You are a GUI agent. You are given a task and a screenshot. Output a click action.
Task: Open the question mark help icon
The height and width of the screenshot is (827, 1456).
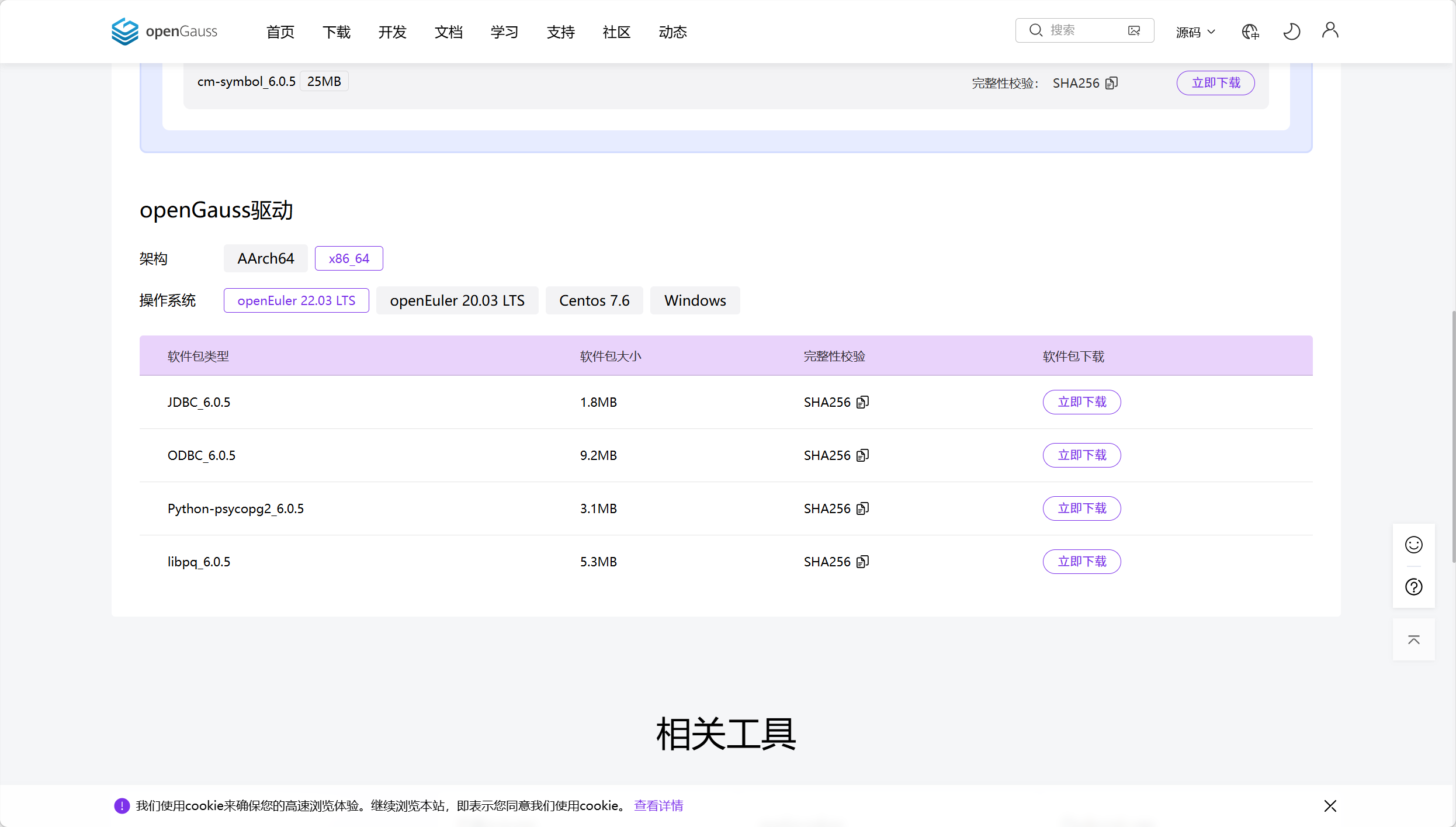[x=1413, y=587]
